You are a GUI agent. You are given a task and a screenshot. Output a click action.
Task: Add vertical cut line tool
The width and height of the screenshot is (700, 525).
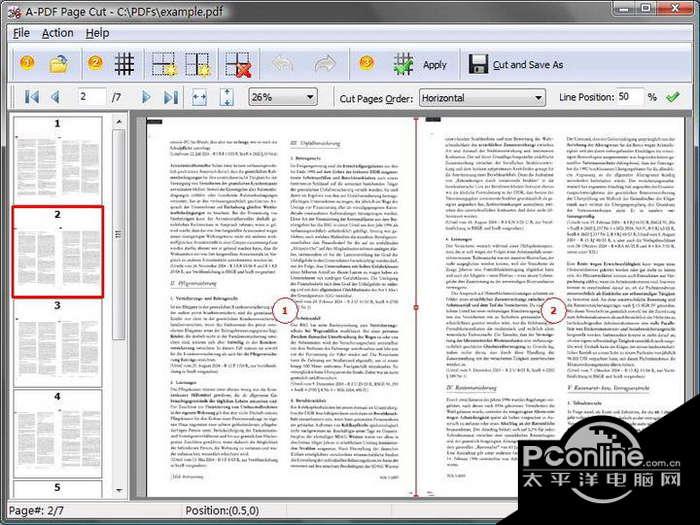197,64
